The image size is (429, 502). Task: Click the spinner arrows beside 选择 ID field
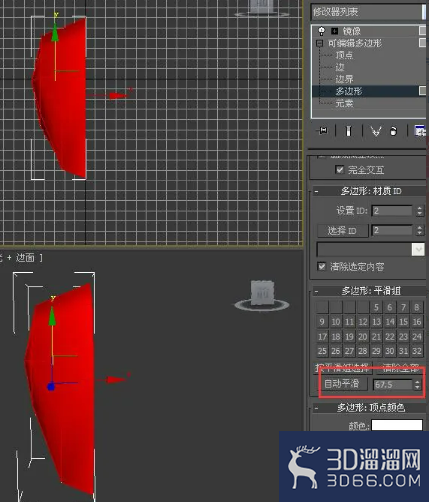[419, 230]
